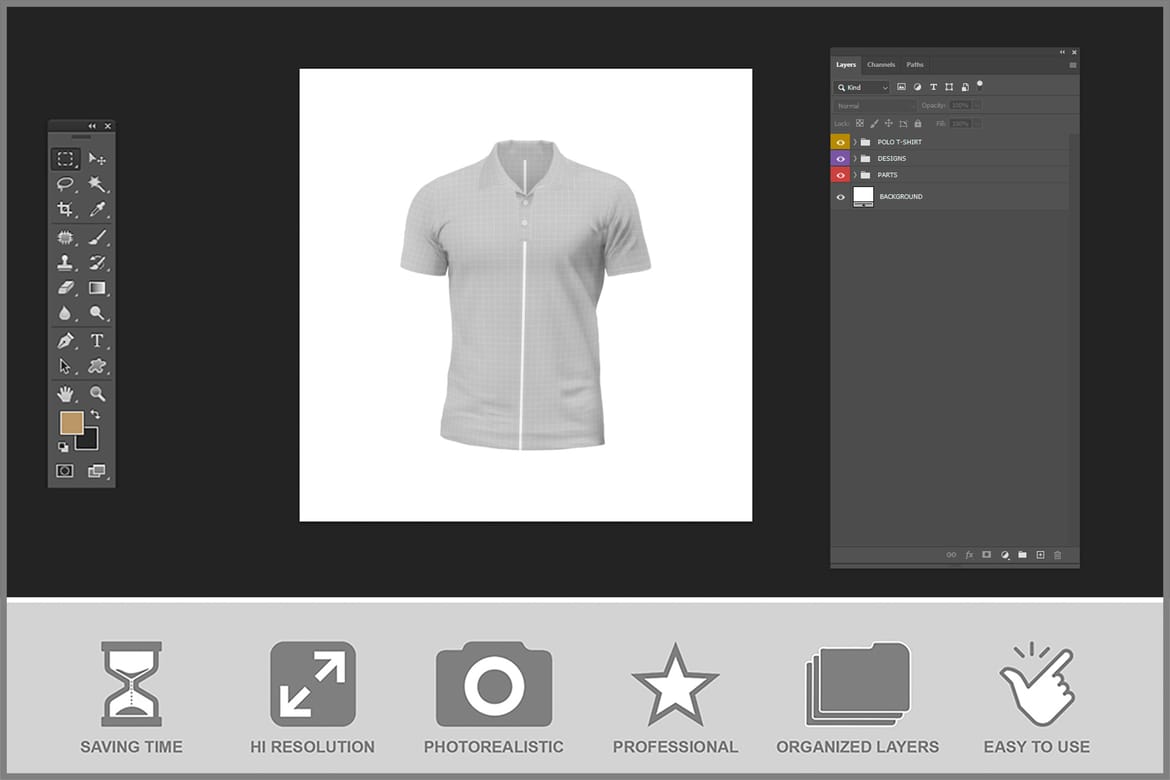Toggle filter for smart objects

coord(965,87)
